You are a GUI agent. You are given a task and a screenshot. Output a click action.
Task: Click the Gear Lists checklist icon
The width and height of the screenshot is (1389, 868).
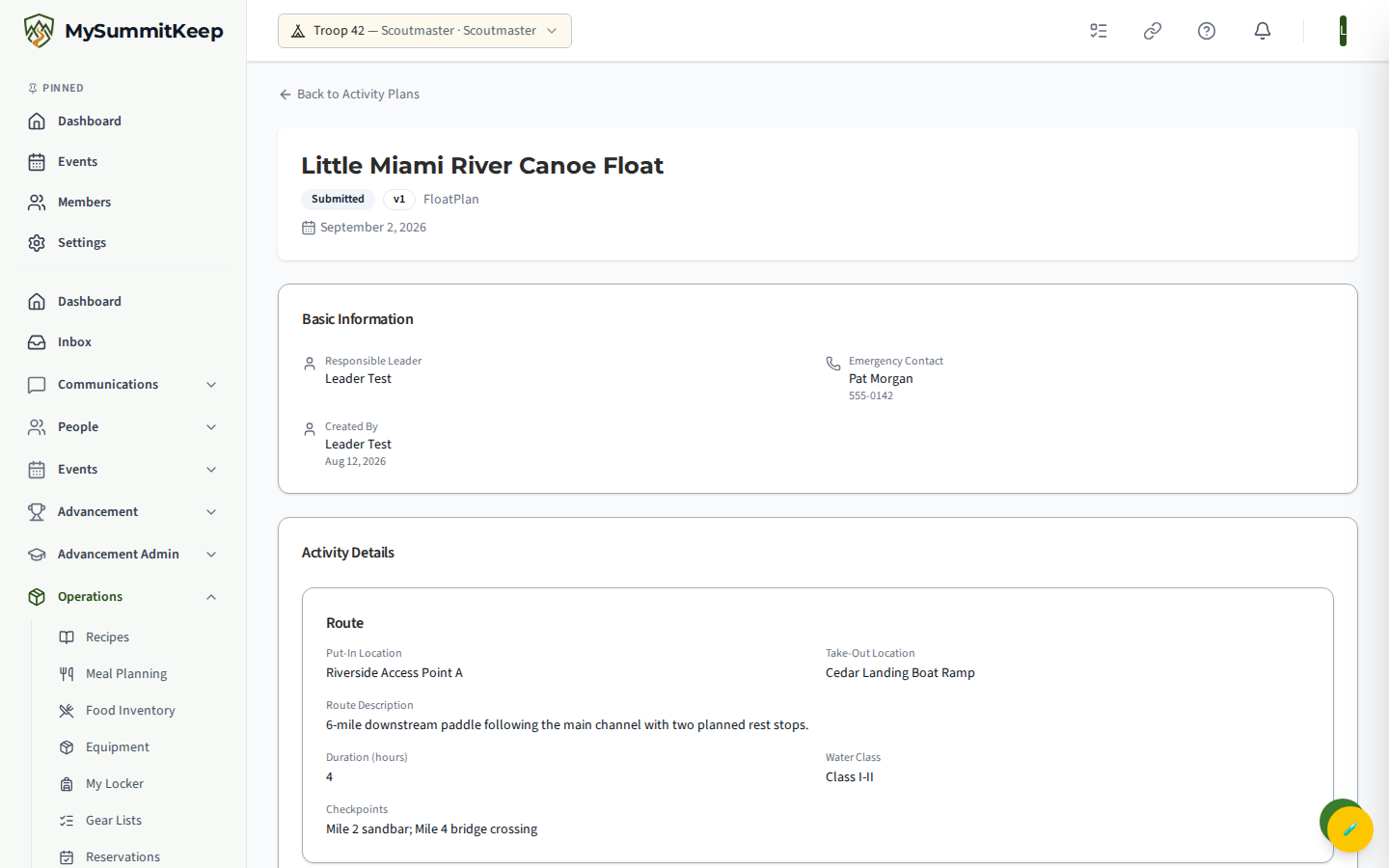click(67, 820)
